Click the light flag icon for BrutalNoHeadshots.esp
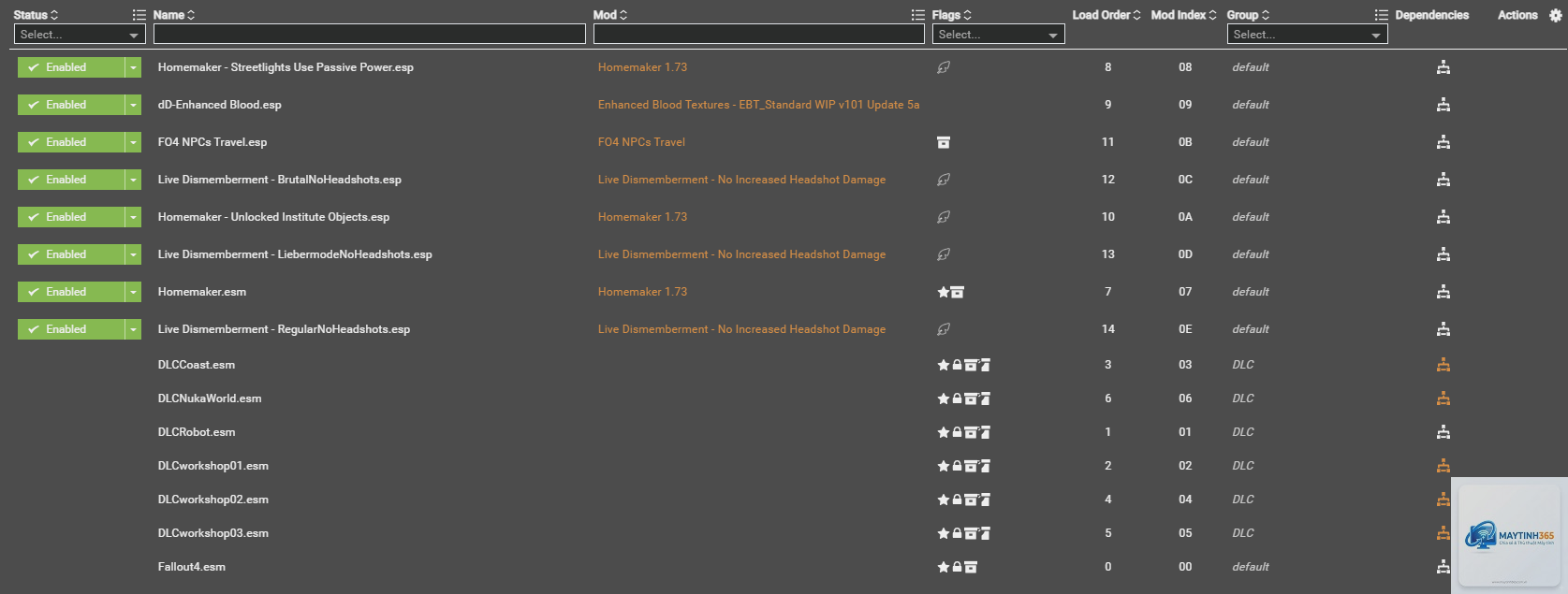This screenshot has width=1568, height=594. (944, 180)
